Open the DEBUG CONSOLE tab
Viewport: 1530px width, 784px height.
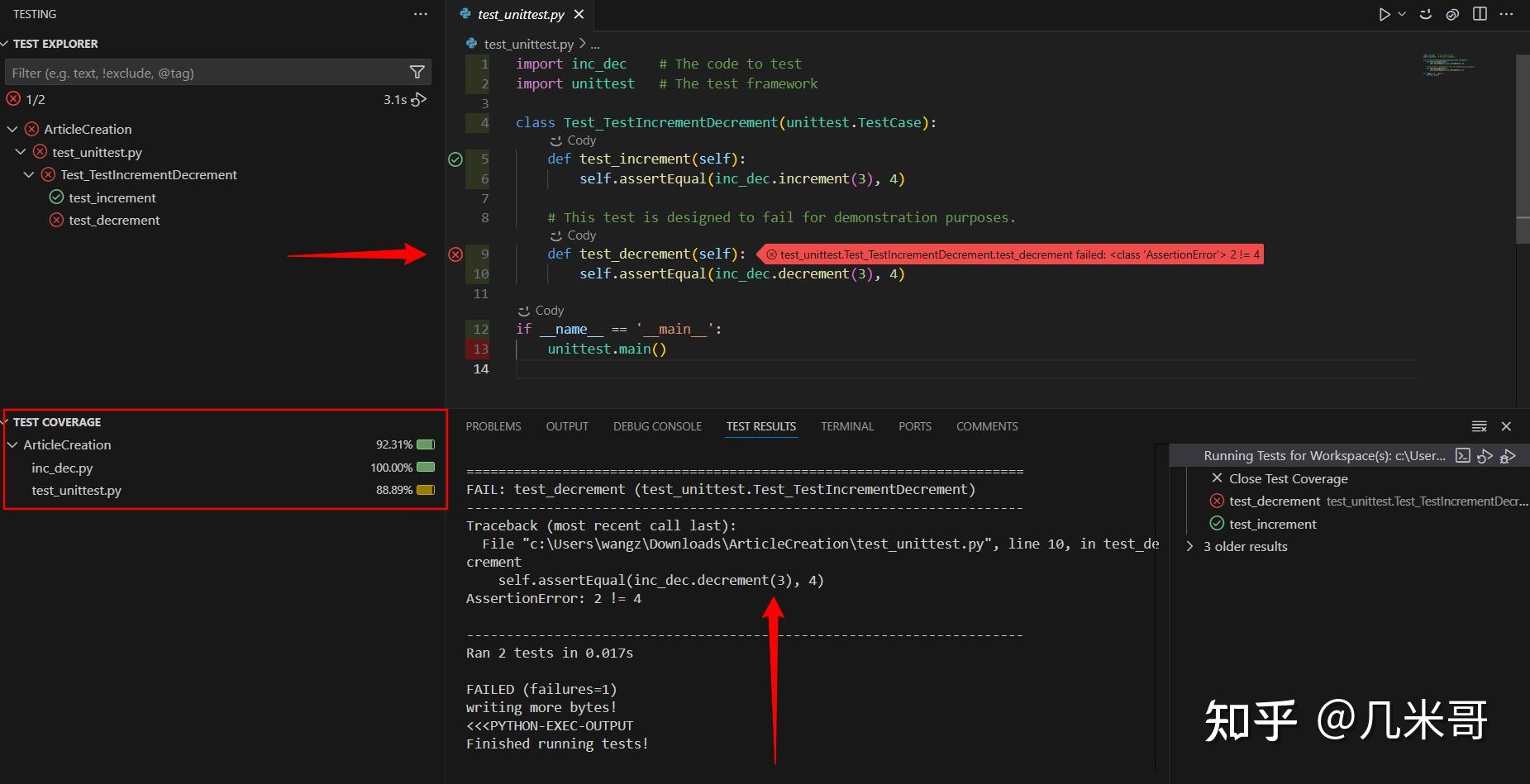click(x=657, y=426)
